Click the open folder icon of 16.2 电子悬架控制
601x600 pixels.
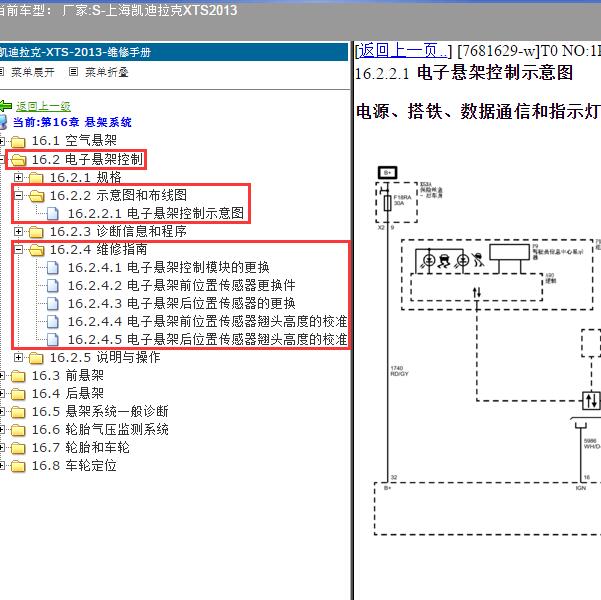18,159
